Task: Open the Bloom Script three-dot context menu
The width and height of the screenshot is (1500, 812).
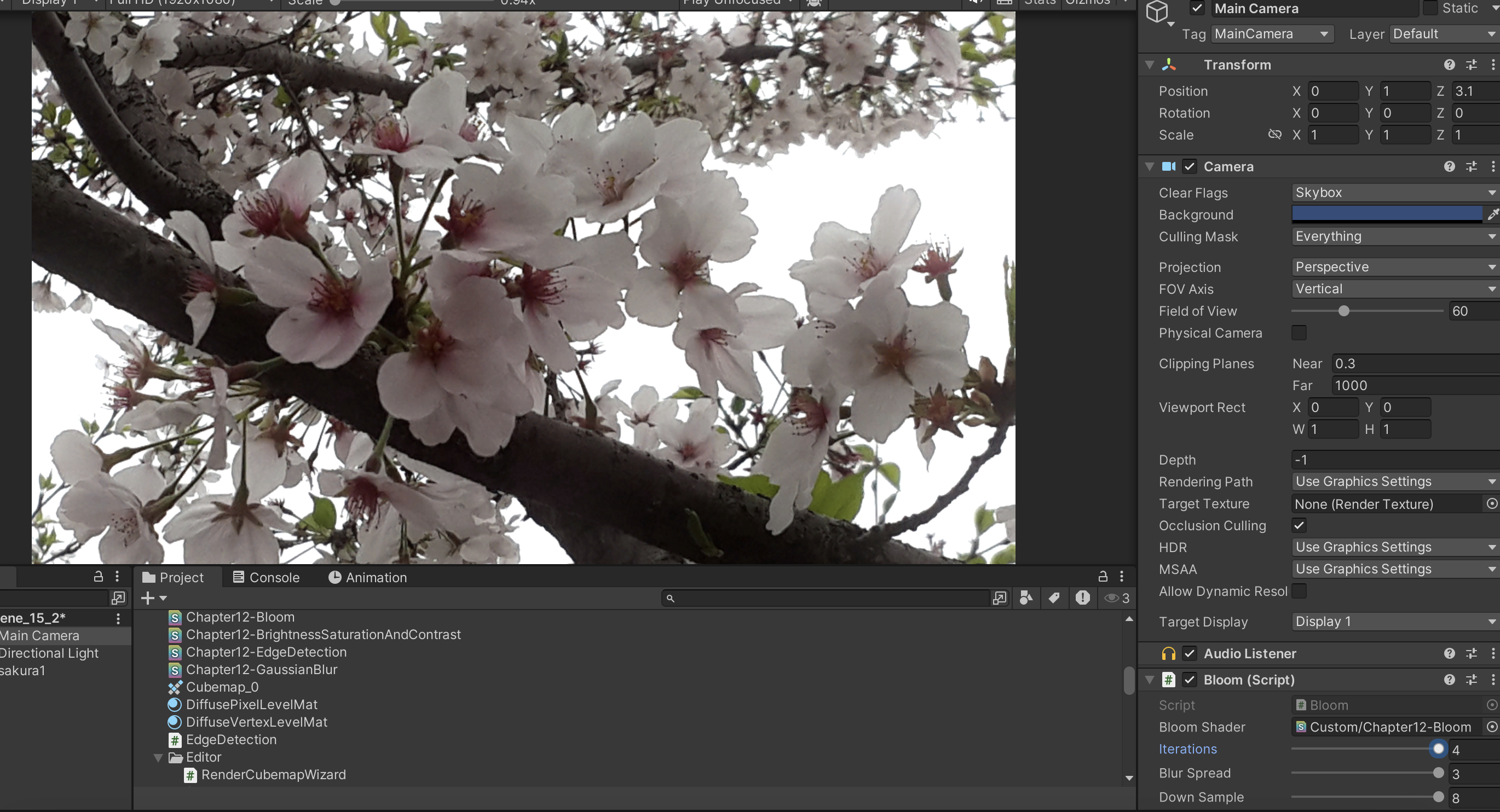Action: pyautogui.click(x=1493, y=679)
